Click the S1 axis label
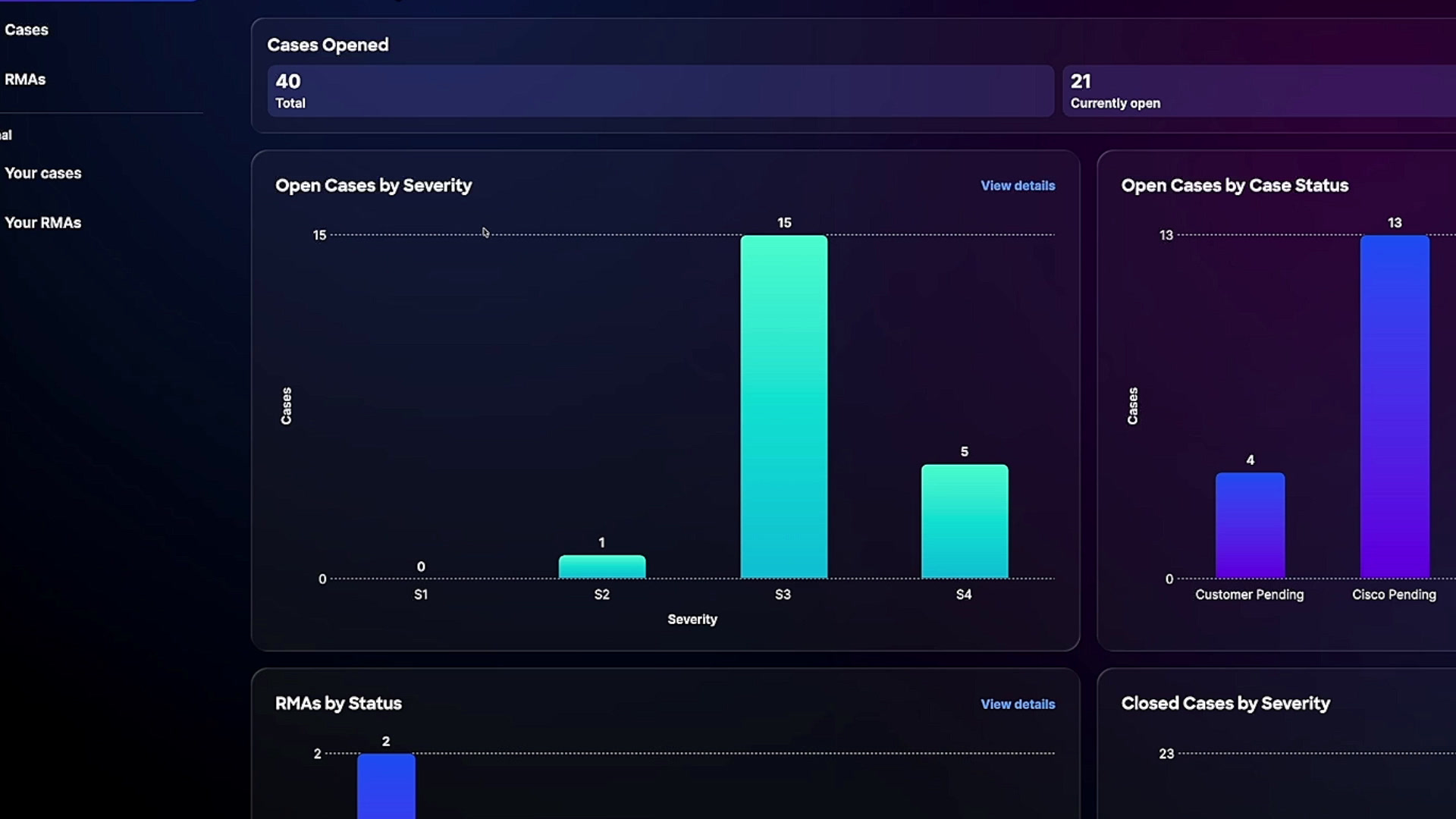The image size is (1456, 819). 421,595
